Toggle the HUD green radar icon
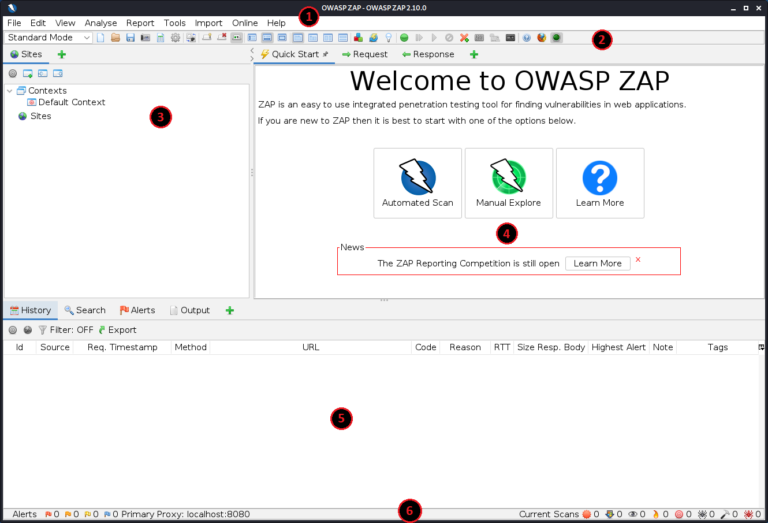 point(556,38)
